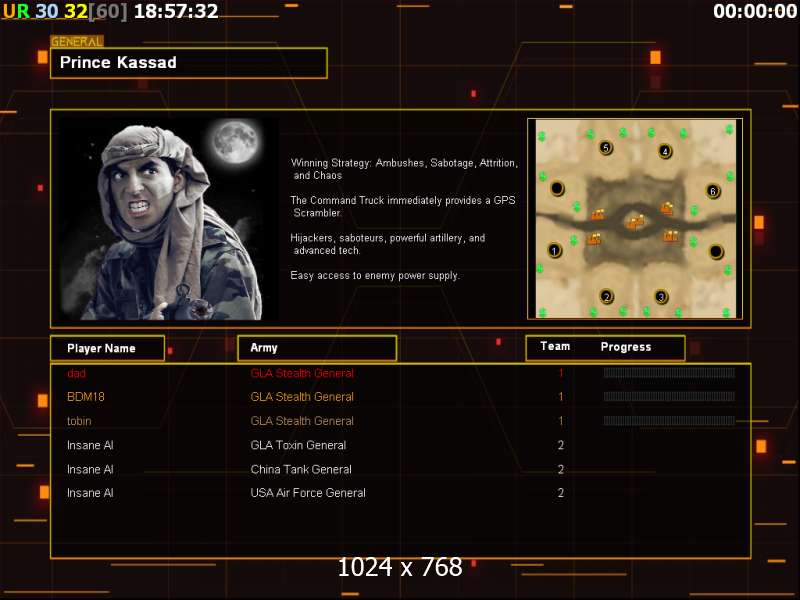The image size is (800, 600).
Task: Click 'Insane AI' in the GLA Toxin General row
Action: (x=90, y=445)
